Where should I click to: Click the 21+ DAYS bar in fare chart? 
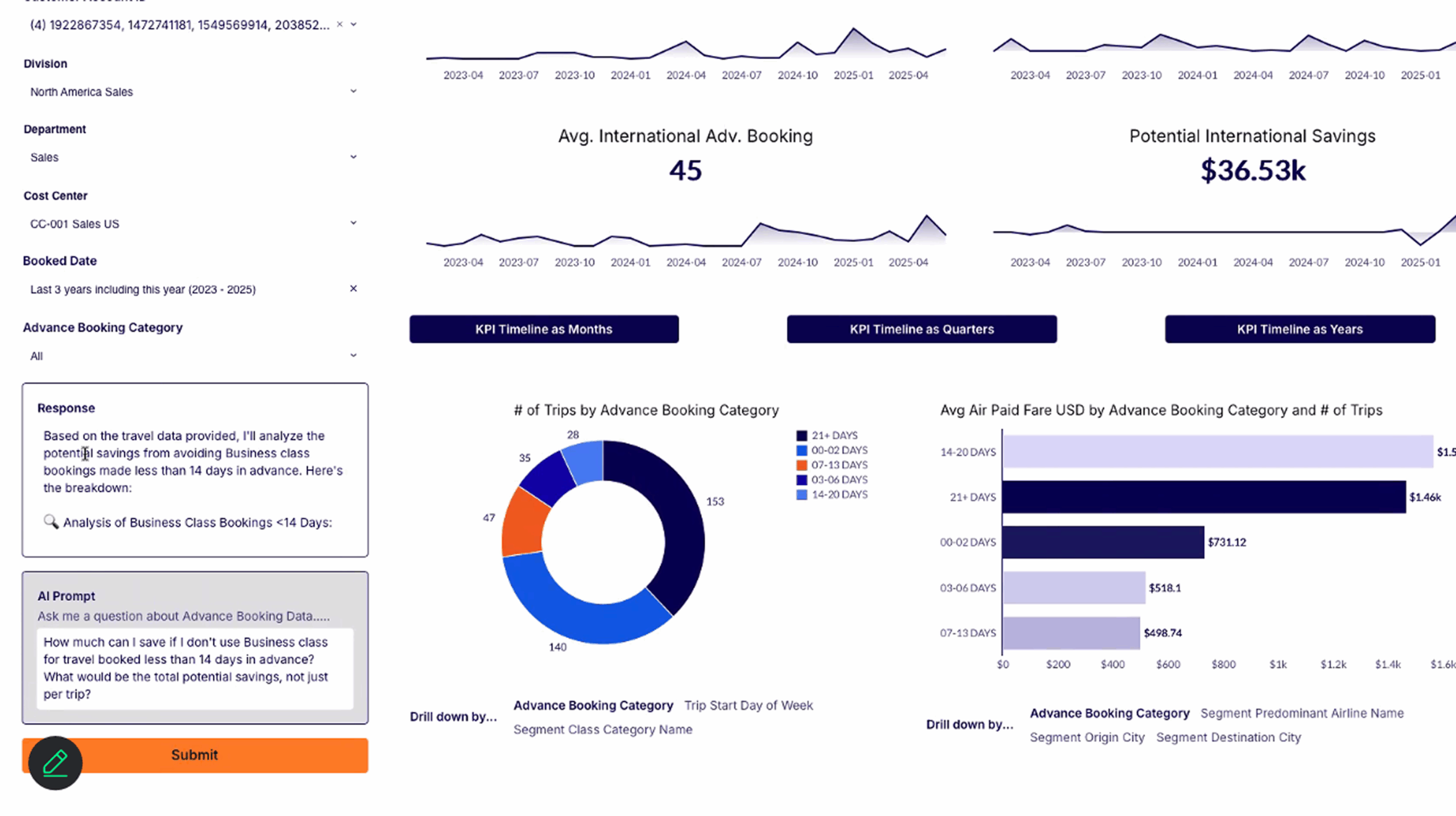(1203, 497)
